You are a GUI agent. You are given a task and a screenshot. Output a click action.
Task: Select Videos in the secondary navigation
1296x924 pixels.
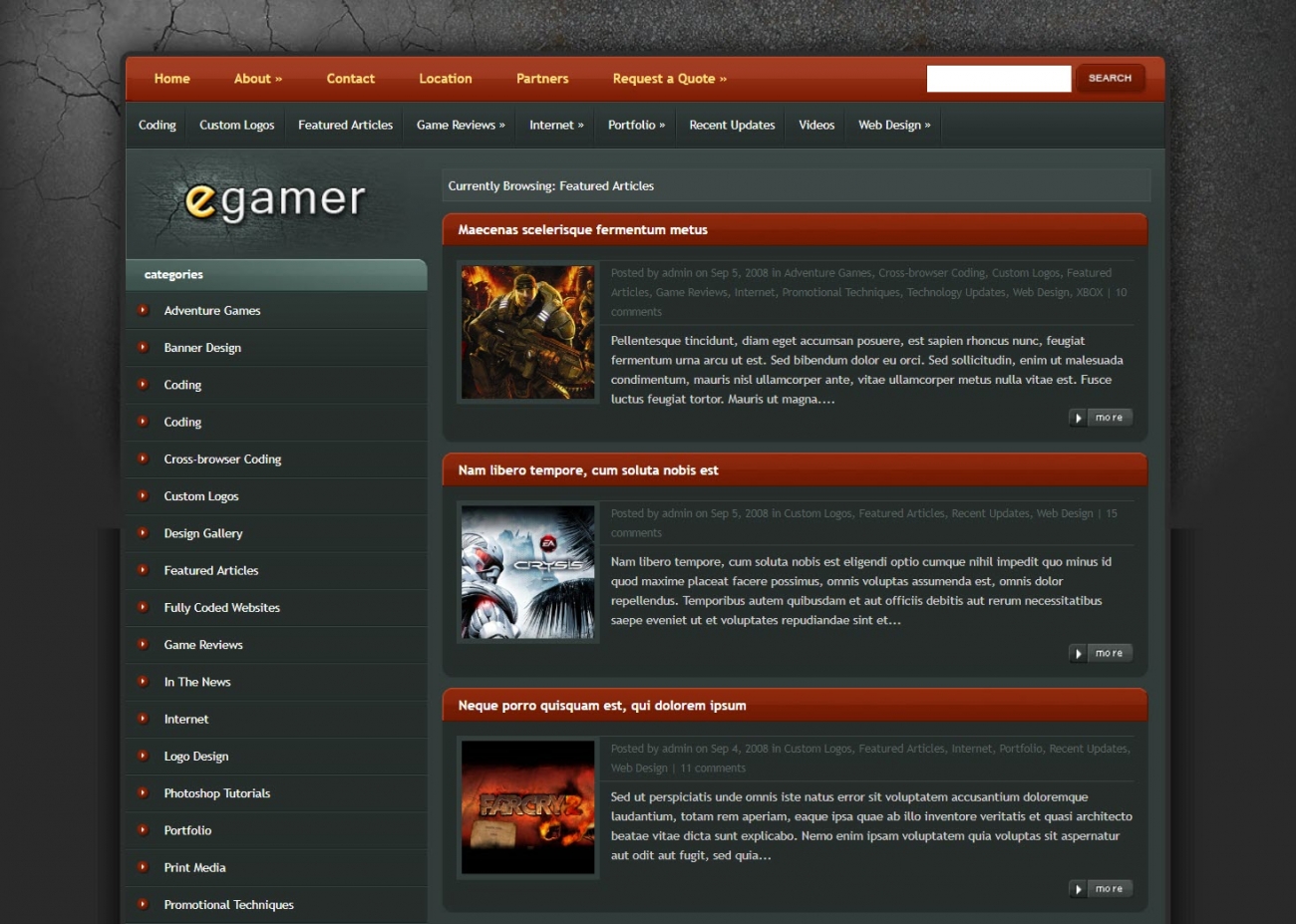pyautogui.click(x=815, y=125)
